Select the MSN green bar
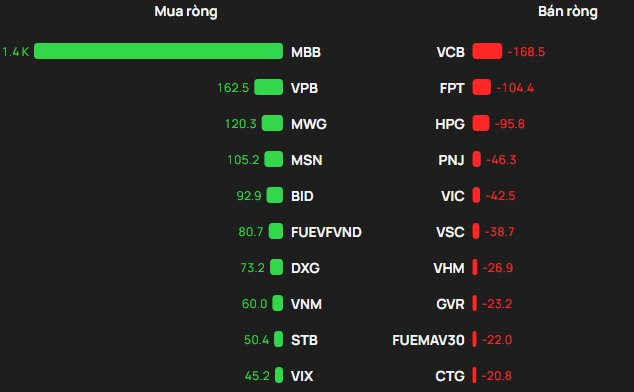The image size is (634, 392). coord(274,159)
